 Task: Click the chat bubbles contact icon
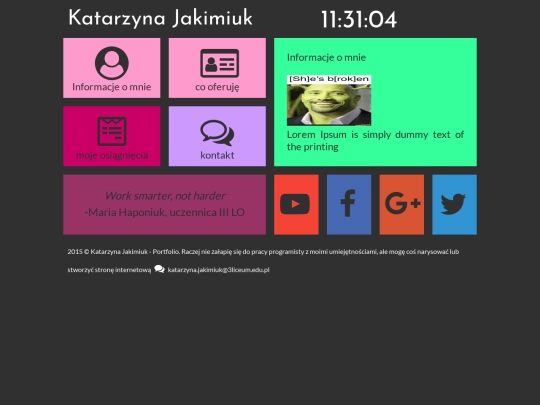(217, 133)
